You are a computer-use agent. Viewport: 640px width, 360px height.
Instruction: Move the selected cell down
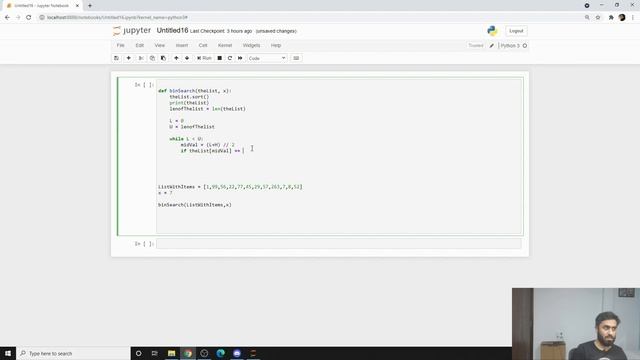coord(187,58)
